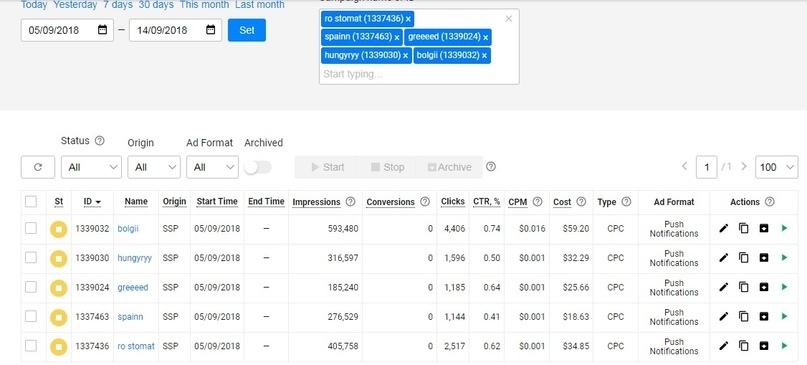The image size is (807, 365).
Task: Expand the Ad Format filter dropdown
Action: tap(212, 167)
